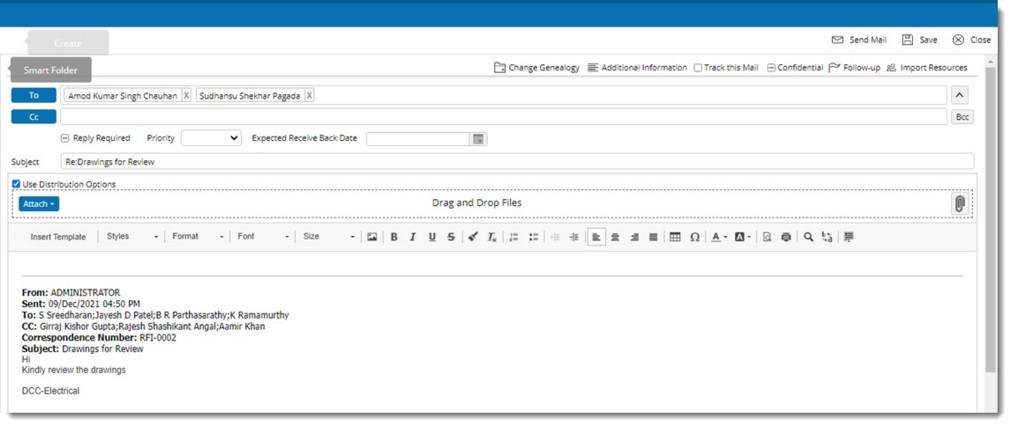
Task: Apply italic formatting from the toolbar
Action: click(412, 237)
